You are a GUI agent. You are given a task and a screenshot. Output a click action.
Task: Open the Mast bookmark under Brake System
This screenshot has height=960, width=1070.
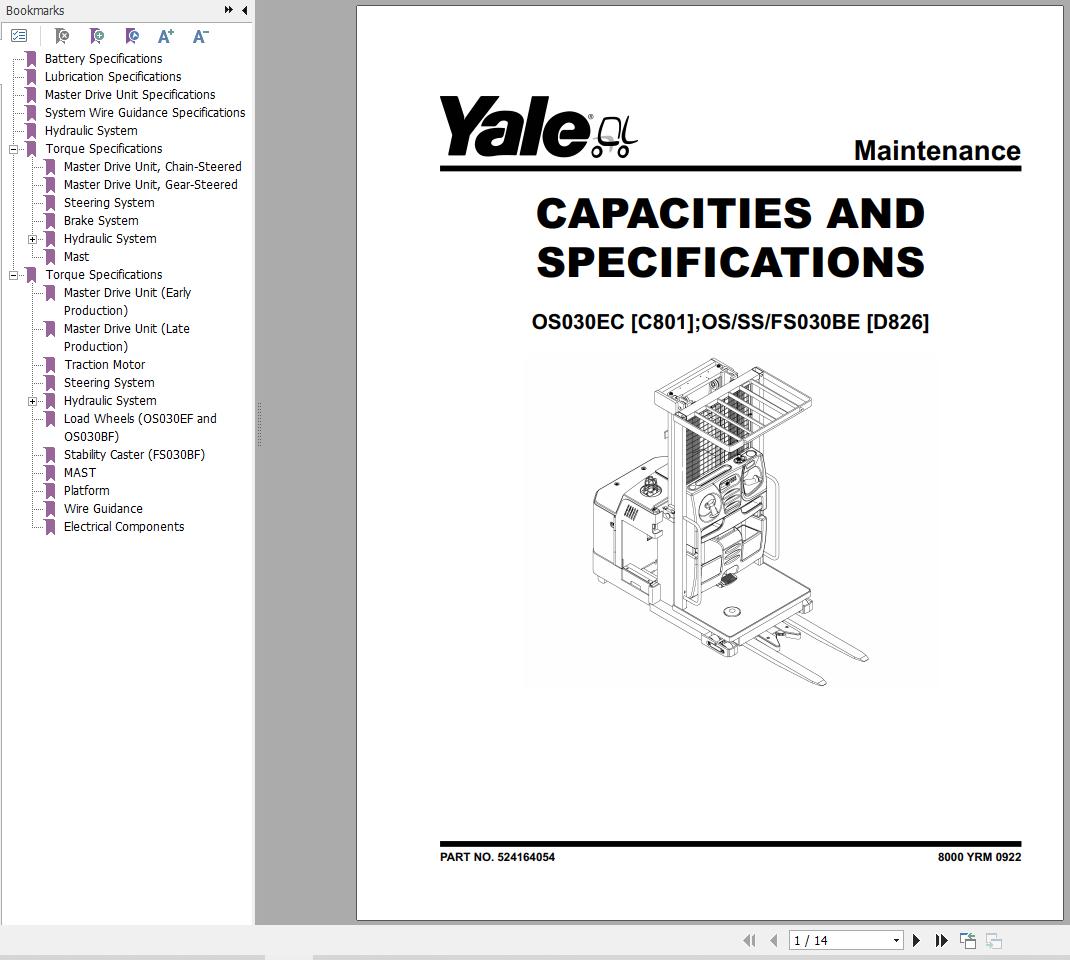pyautogui.click(x=76, y=257)
